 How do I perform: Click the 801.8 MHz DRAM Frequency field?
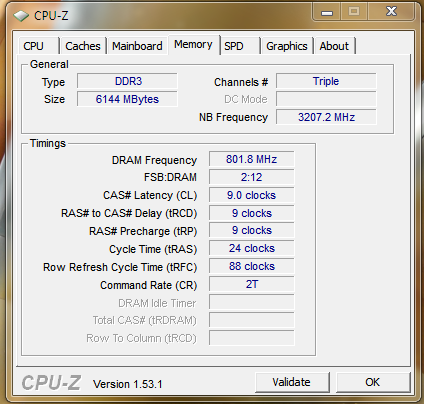(252, 159)
